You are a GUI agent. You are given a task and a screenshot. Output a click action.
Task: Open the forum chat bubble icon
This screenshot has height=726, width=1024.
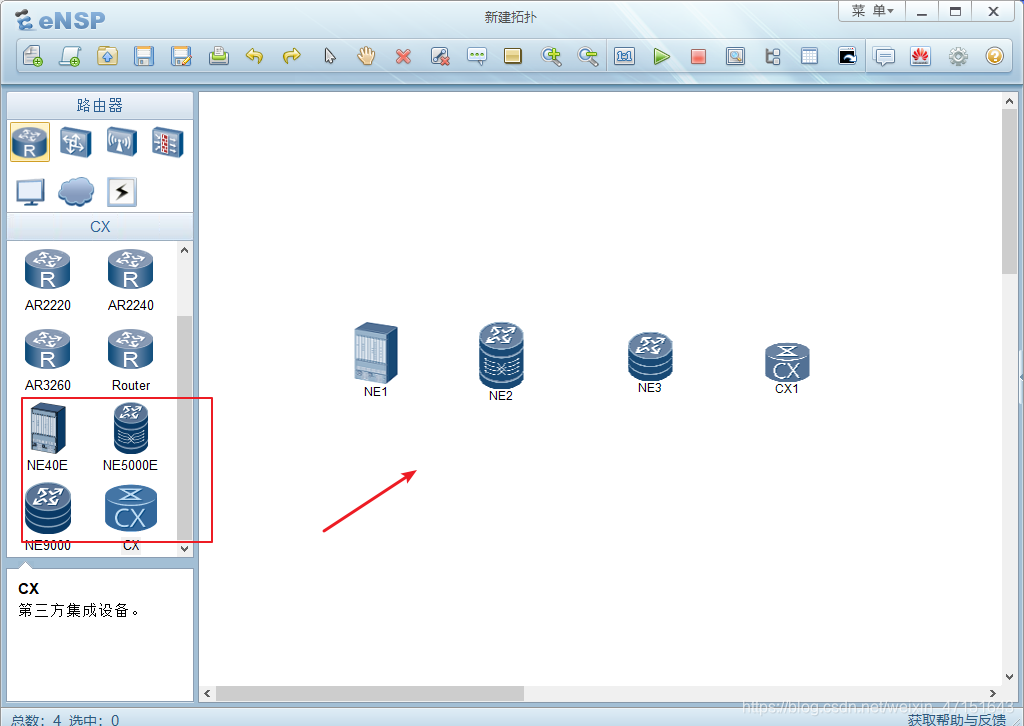click(884, 57)
